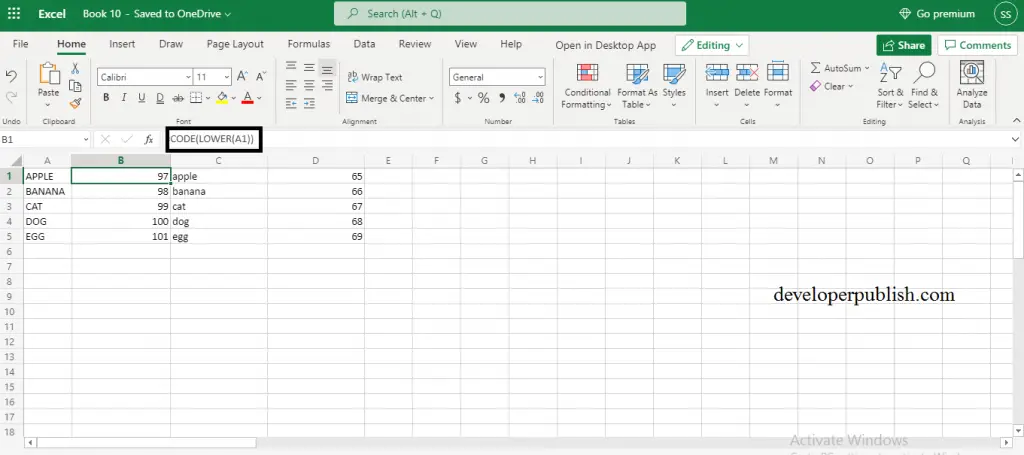1024x455 pixels.
Task: Increase font size with larger A
Action: 242,76
